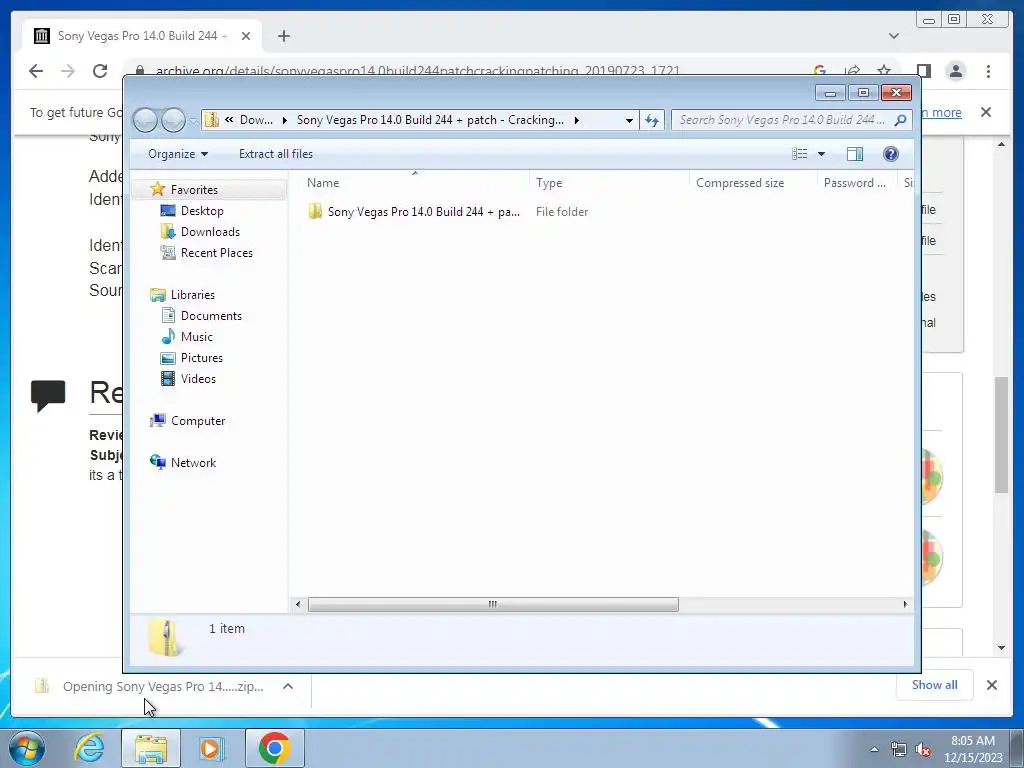Viewport: 1024px width, 768px height.
Task: Close the Sony Vegas Pro tab
Action: pos(246,36)
